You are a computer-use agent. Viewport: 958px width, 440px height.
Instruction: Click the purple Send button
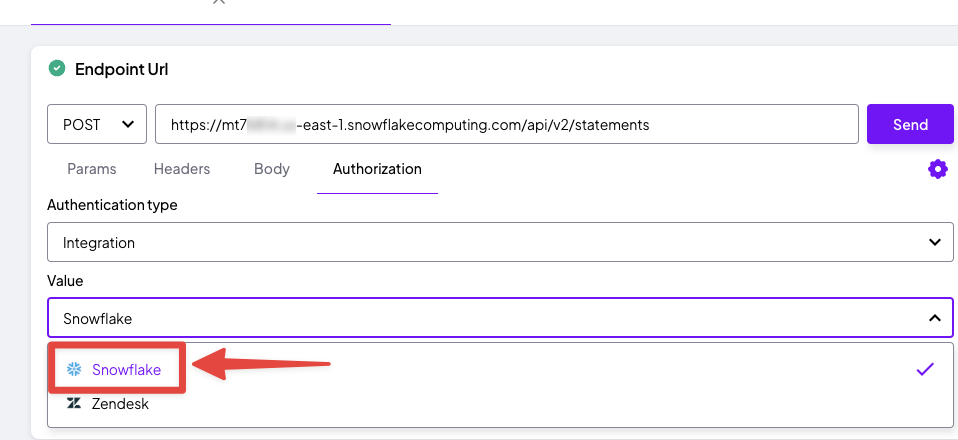click(910, 124)
